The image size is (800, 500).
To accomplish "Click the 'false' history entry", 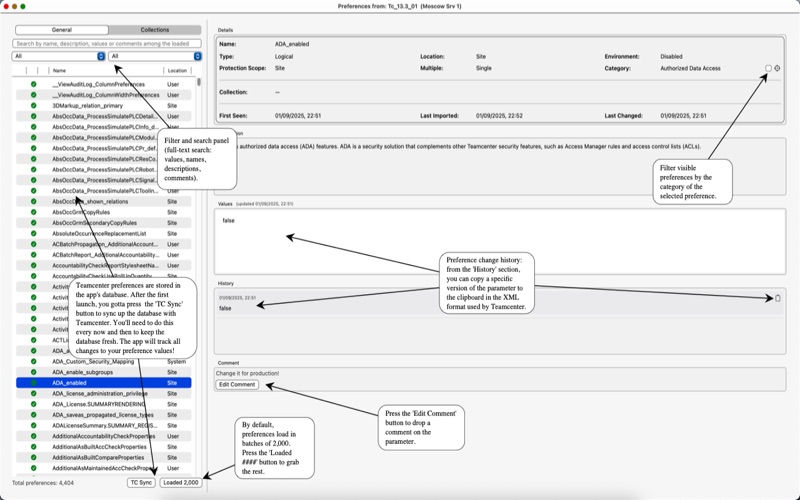I will [225, 308].
